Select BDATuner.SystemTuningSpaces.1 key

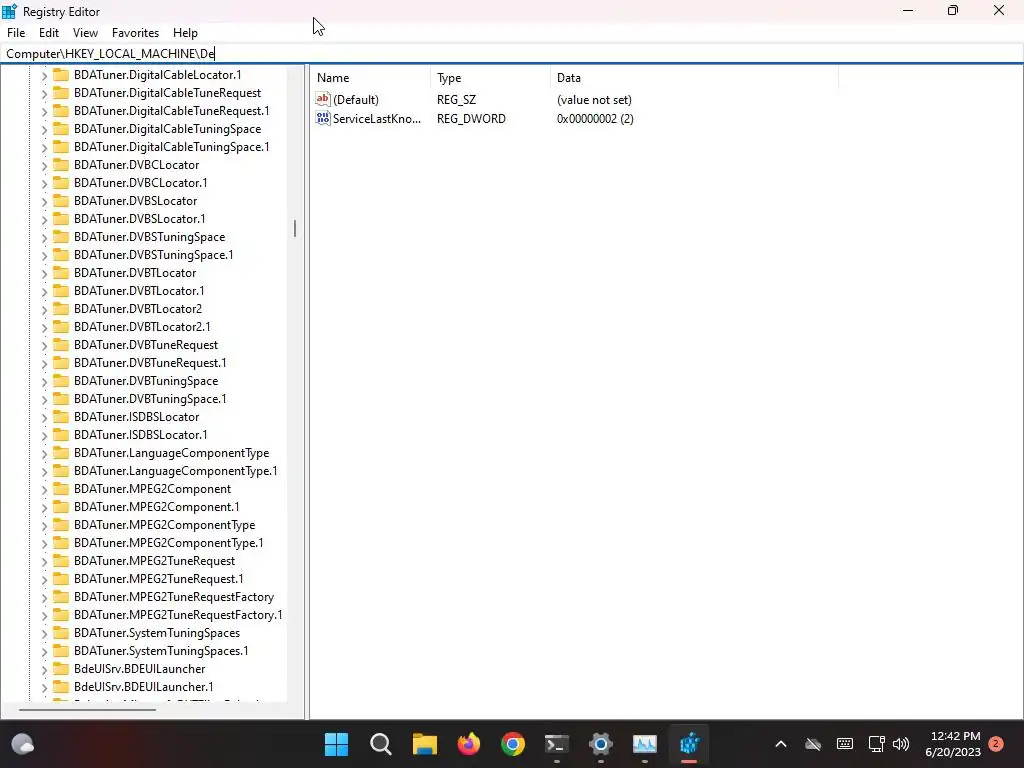(161, 650)
